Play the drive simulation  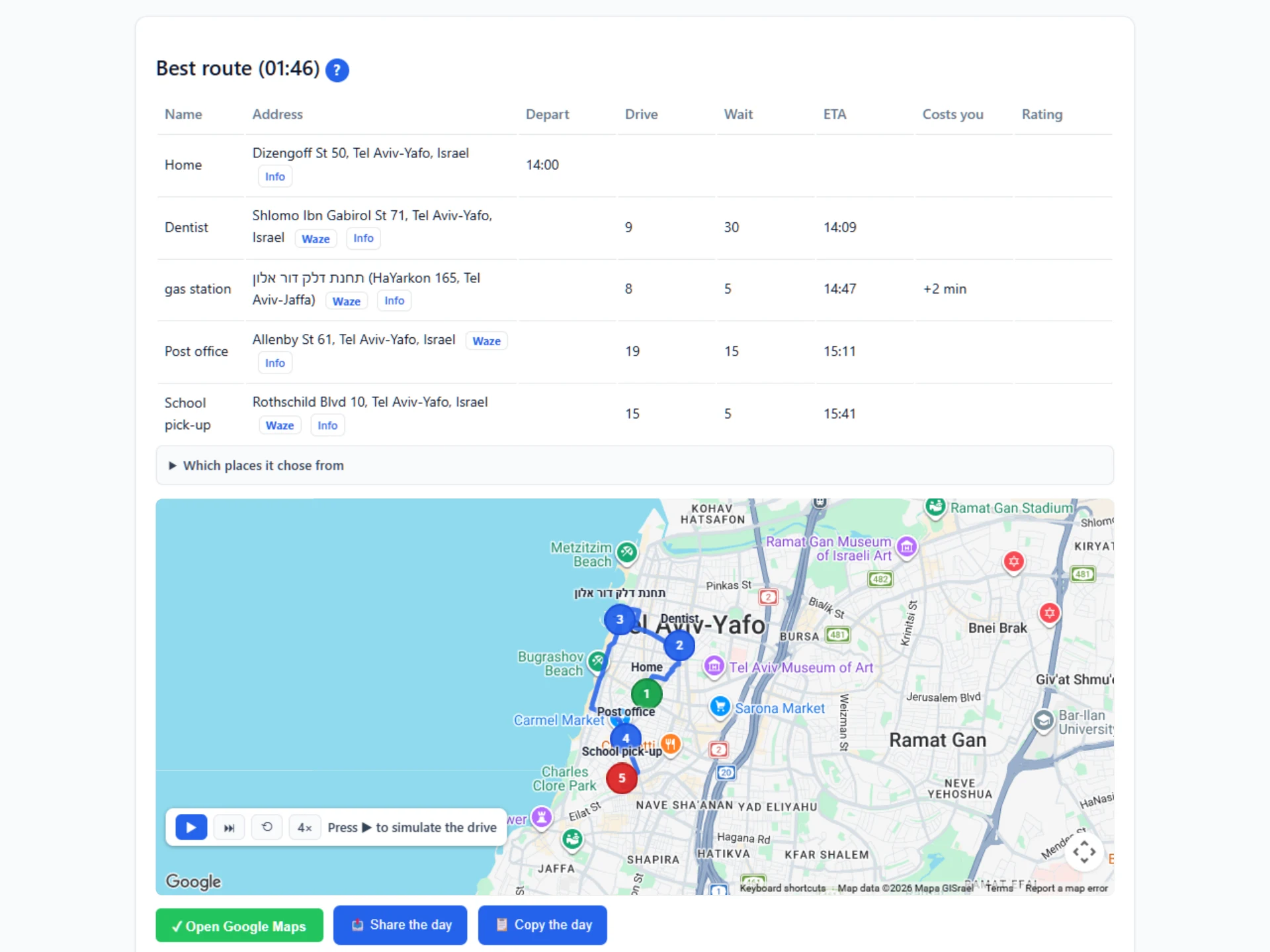pos(191,827)
